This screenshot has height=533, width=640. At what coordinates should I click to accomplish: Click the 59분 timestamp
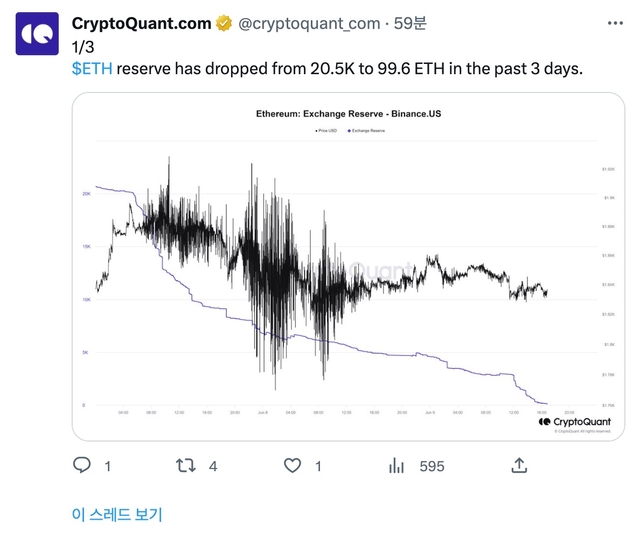410,23
